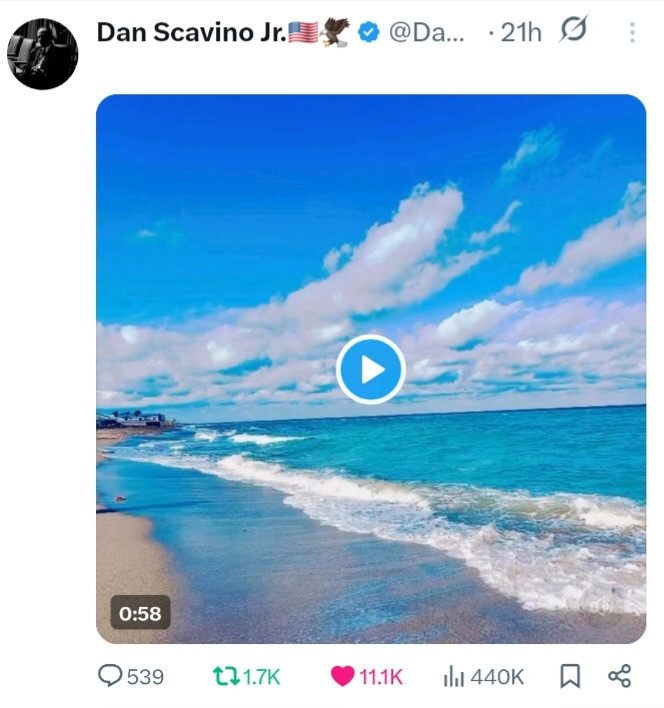Open the tweet's three-dot More menu
664x708 pixels.
click(632, 33)
